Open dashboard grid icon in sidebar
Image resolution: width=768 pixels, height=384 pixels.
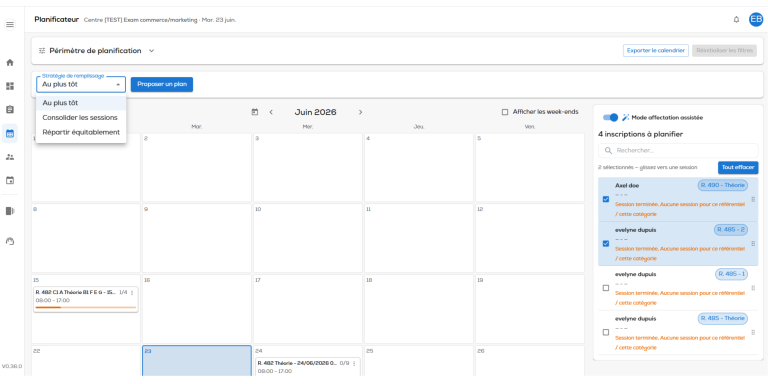[10, 86]
